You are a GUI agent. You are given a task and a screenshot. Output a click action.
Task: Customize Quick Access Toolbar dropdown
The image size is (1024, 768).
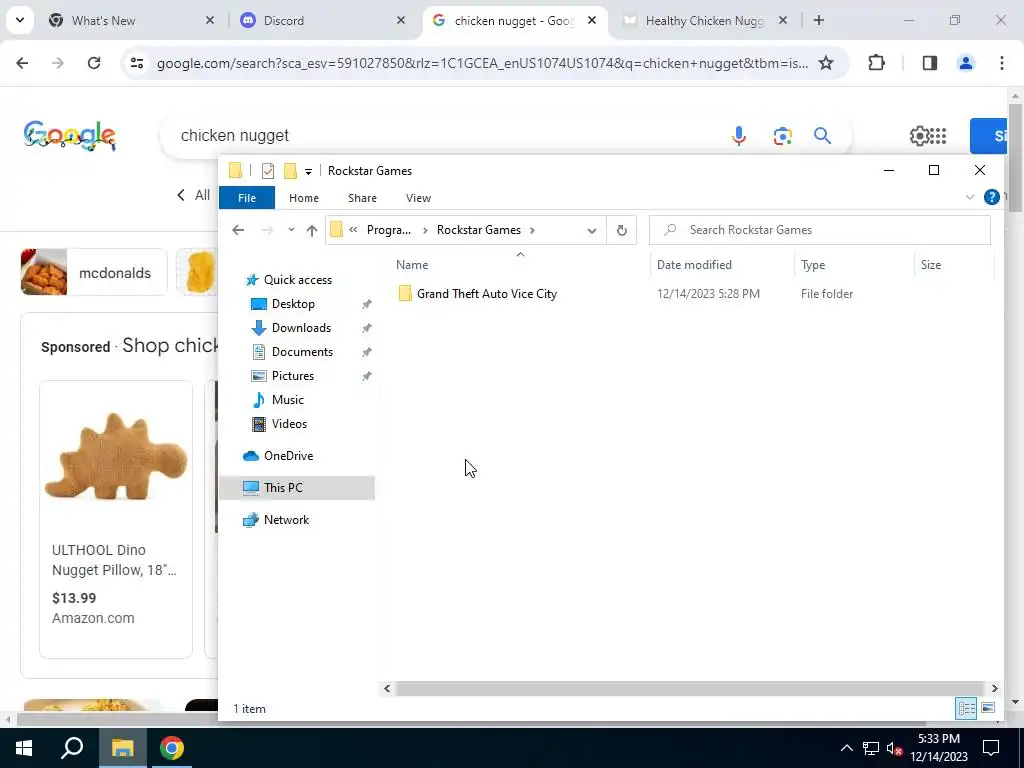tap(308, 172)
